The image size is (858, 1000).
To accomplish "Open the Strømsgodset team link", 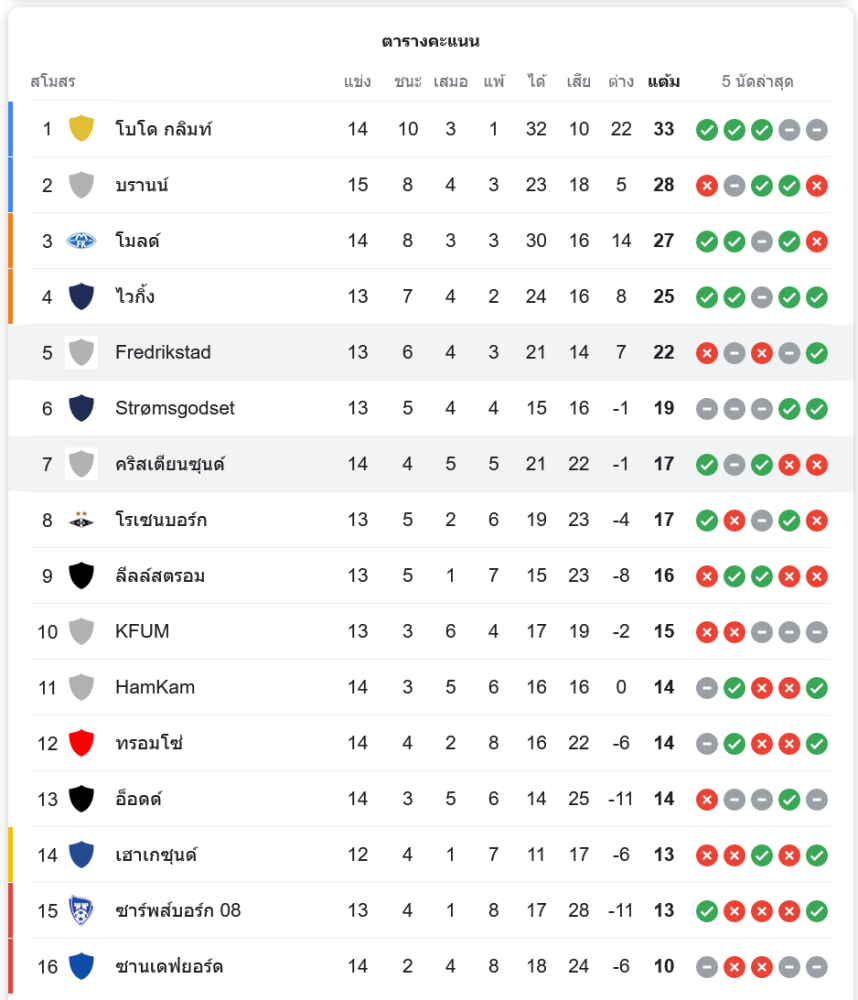I will pos(175,408).
